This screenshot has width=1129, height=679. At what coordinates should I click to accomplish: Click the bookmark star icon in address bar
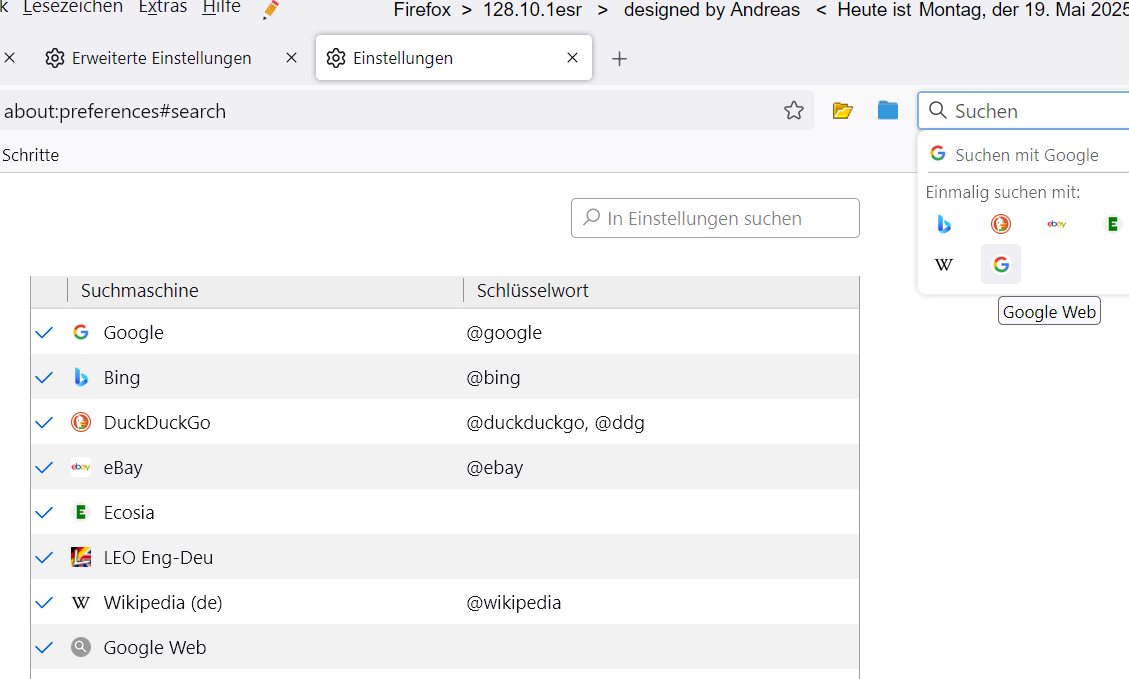click(x=793, y=110)
